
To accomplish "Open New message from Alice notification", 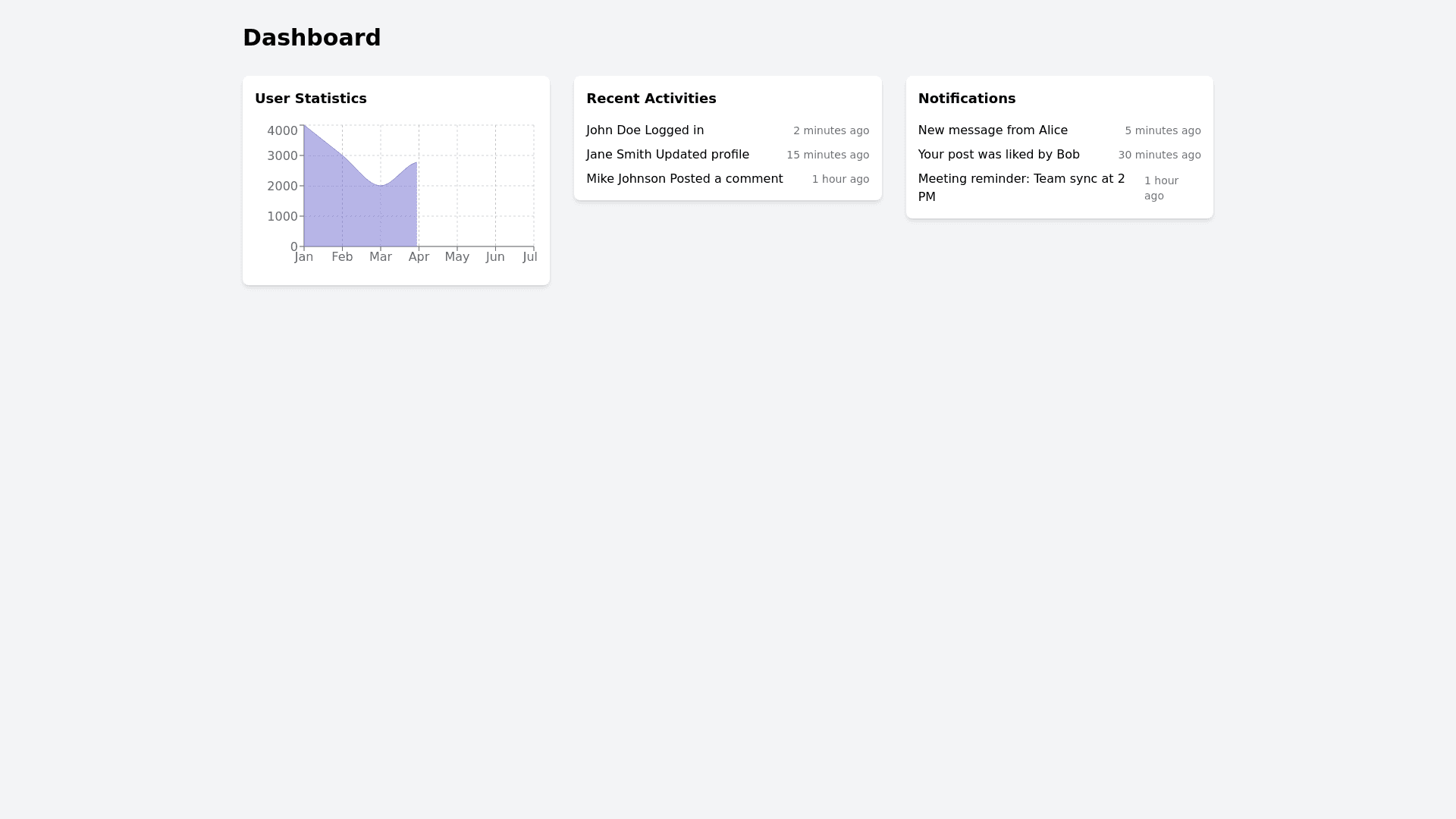I will coord(992,130).
